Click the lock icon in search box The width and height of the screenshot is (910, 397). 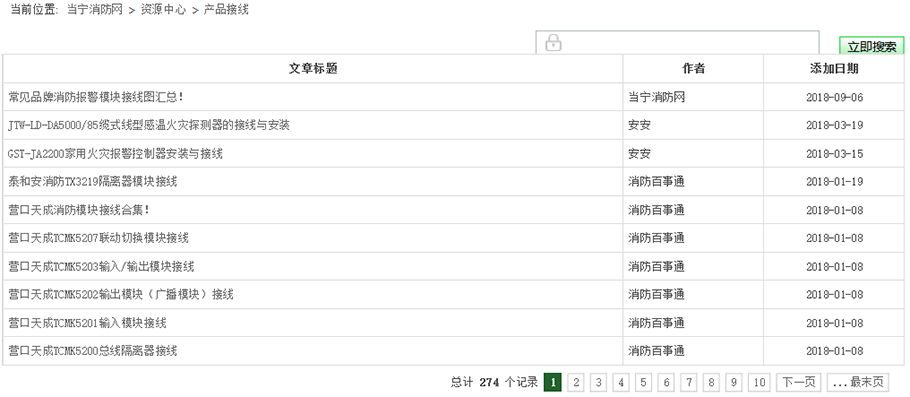coord(553,42)
